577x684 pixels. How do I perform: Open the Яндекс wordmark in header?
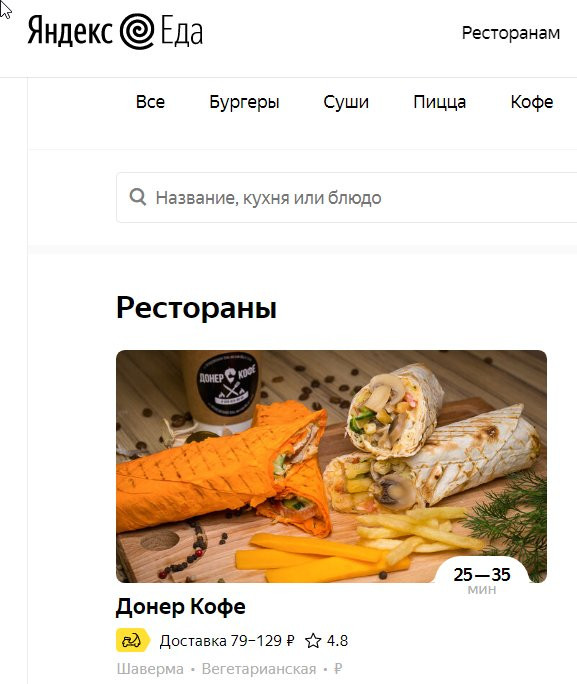pos(70,31)
